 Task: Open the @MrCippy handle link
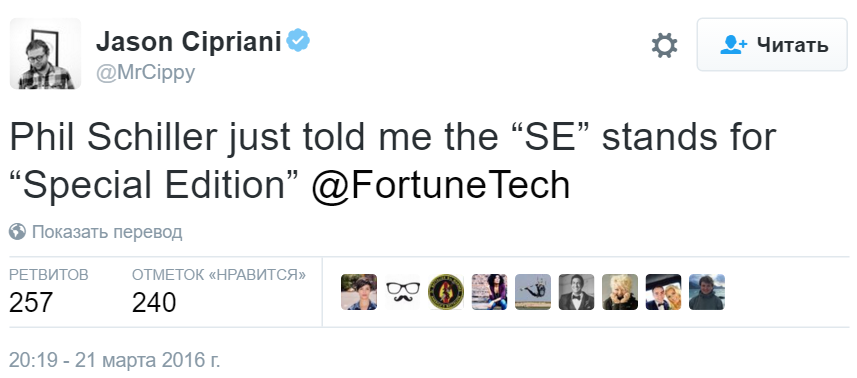click(145, 72)
